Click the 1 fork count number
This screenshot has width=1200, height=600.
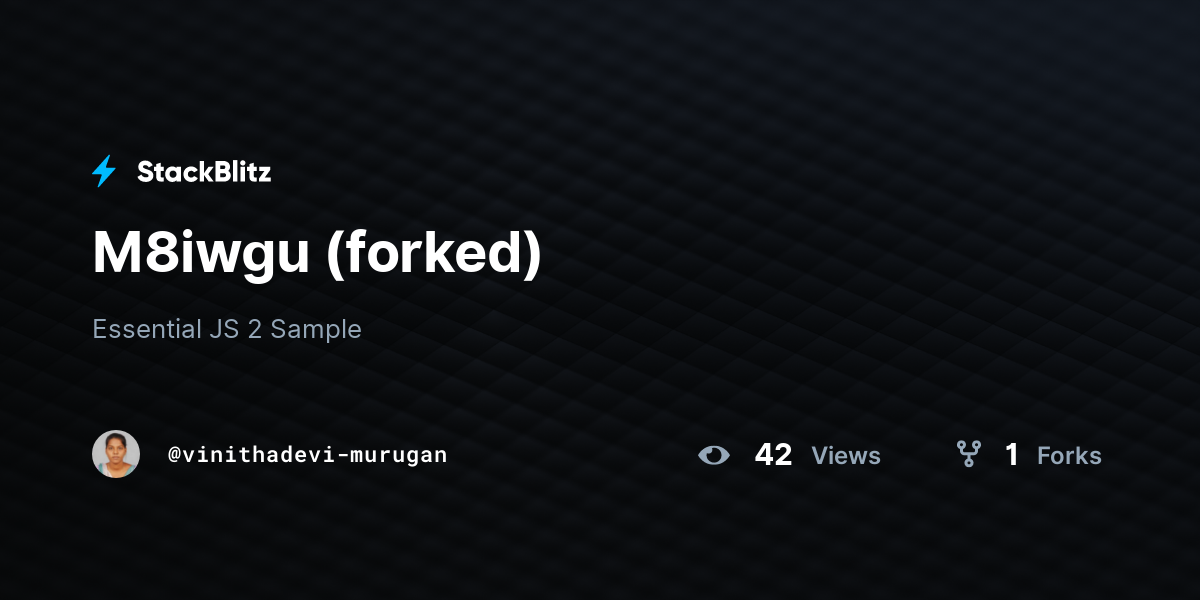1012,455
